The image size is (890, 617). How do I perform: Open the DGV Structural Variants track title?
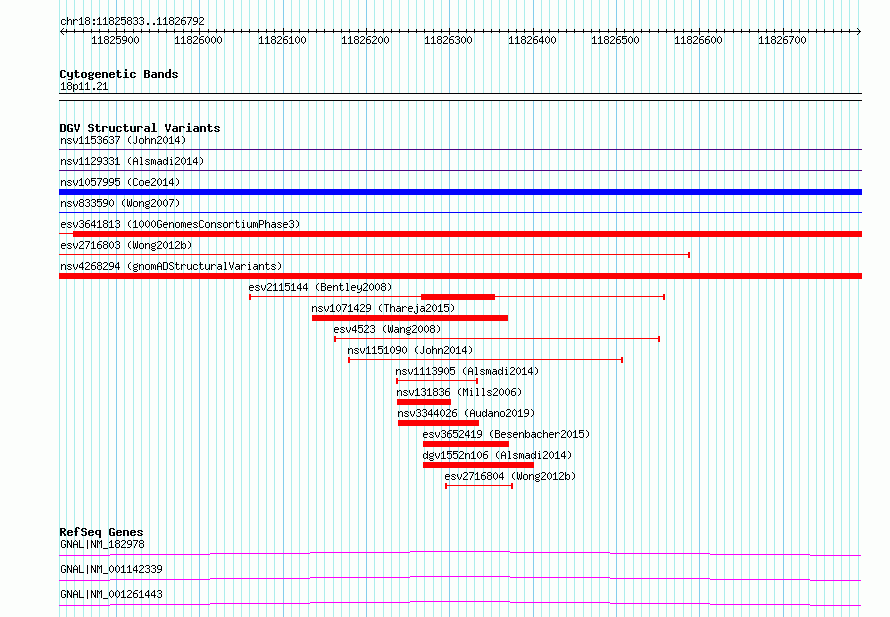click(x=140, y=128)
